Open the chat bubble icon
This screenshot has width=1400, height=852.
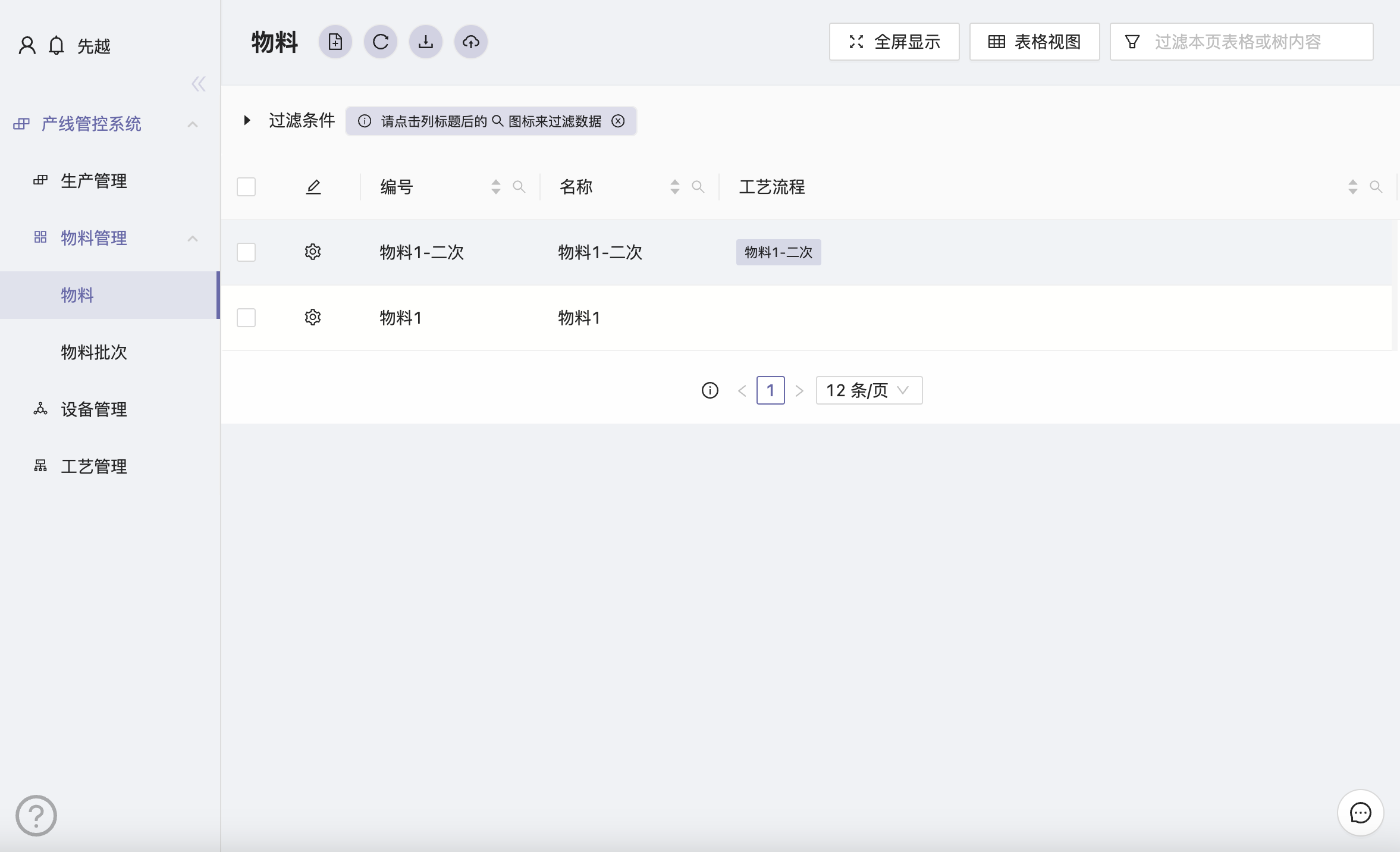pos(1360,813)
